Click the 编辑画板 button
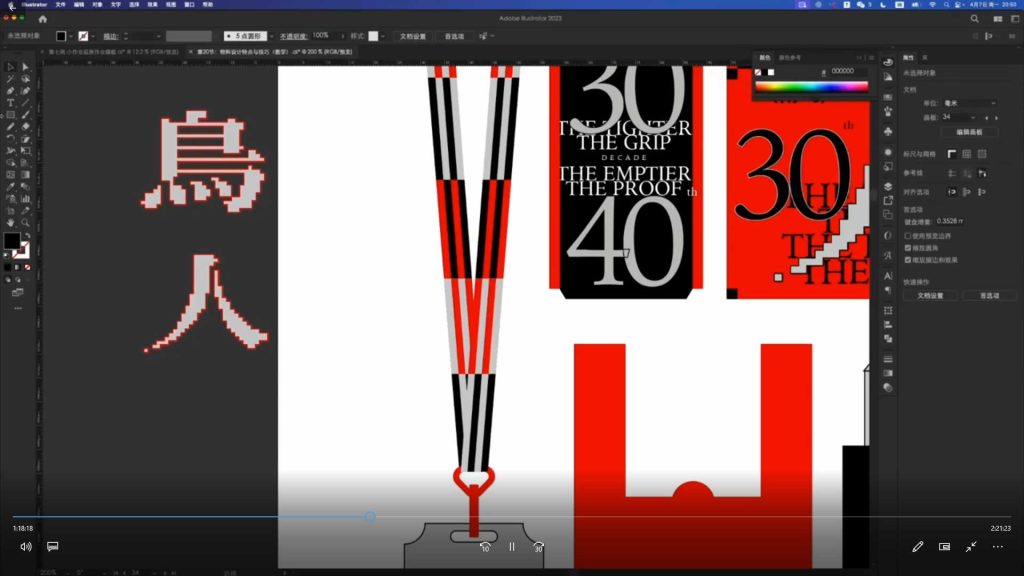1024x576 pixels. click(x=969, y=132)
